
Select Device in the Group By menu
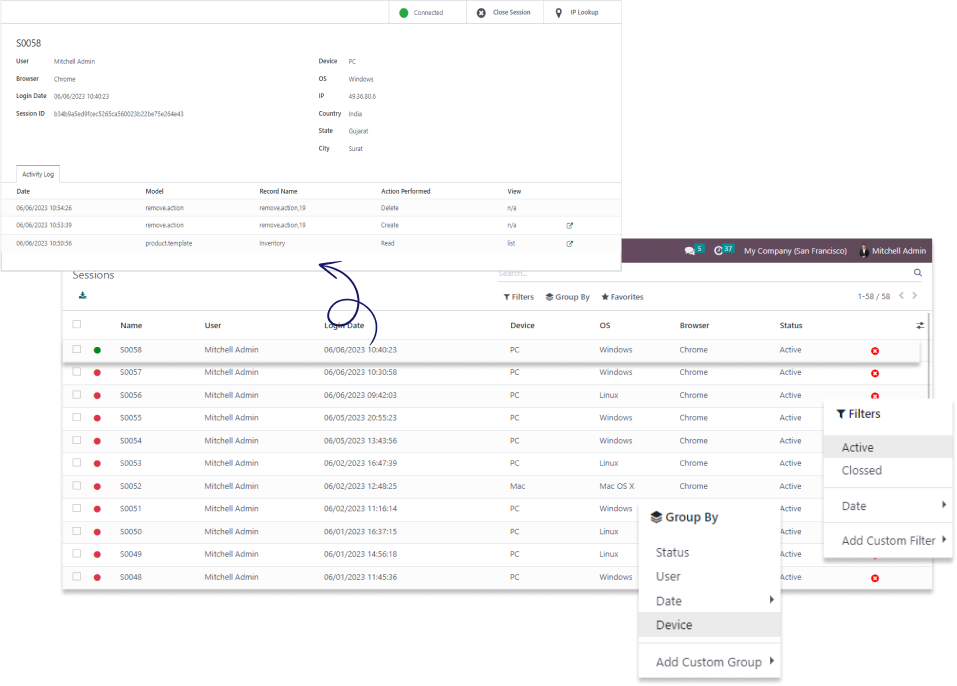(x=674, y=625)
